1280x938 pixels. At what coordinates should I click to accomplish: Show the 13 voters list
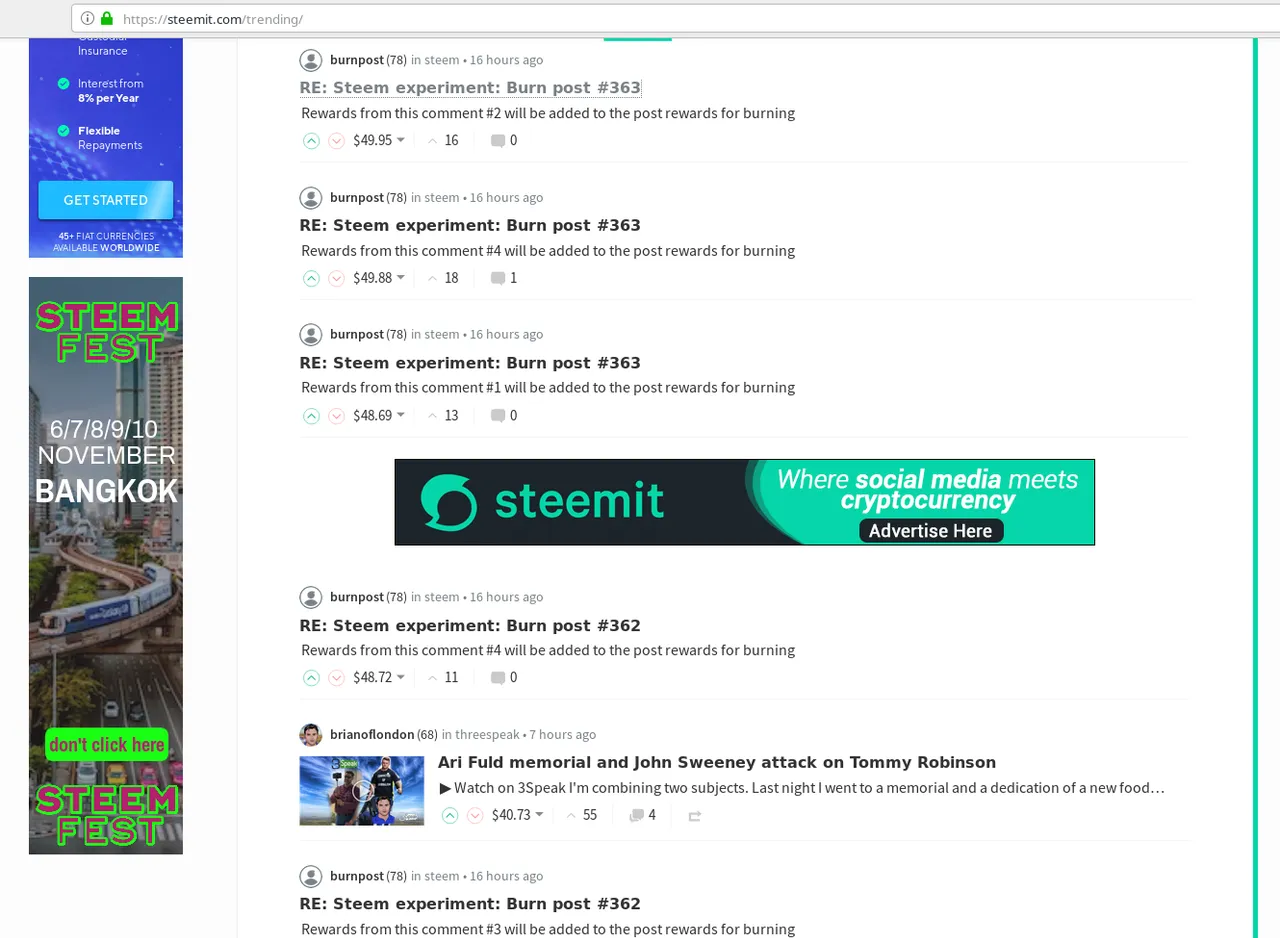443,415
